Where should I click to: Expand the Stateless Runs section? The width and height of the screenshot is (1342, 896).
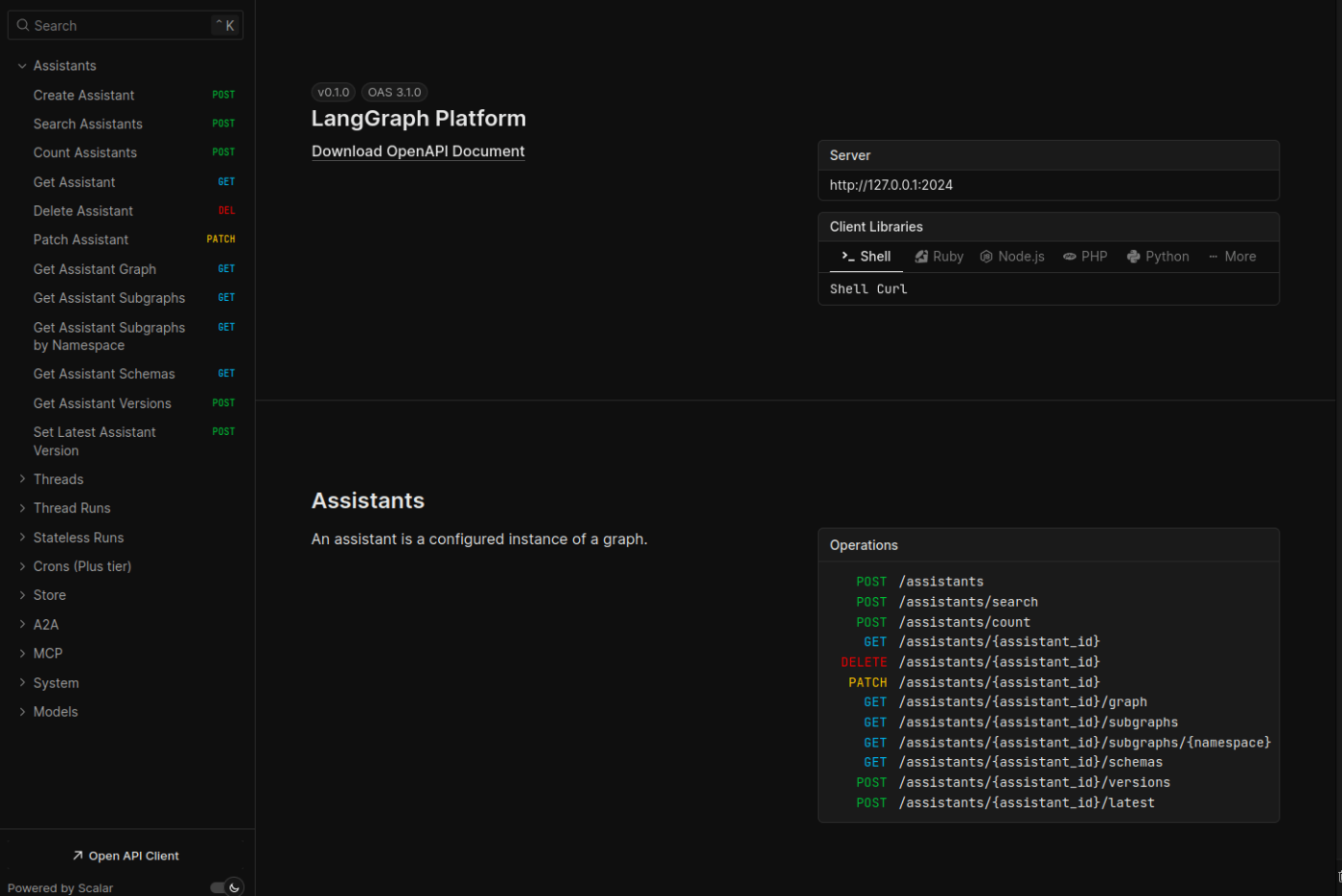(x=22, y=538)
